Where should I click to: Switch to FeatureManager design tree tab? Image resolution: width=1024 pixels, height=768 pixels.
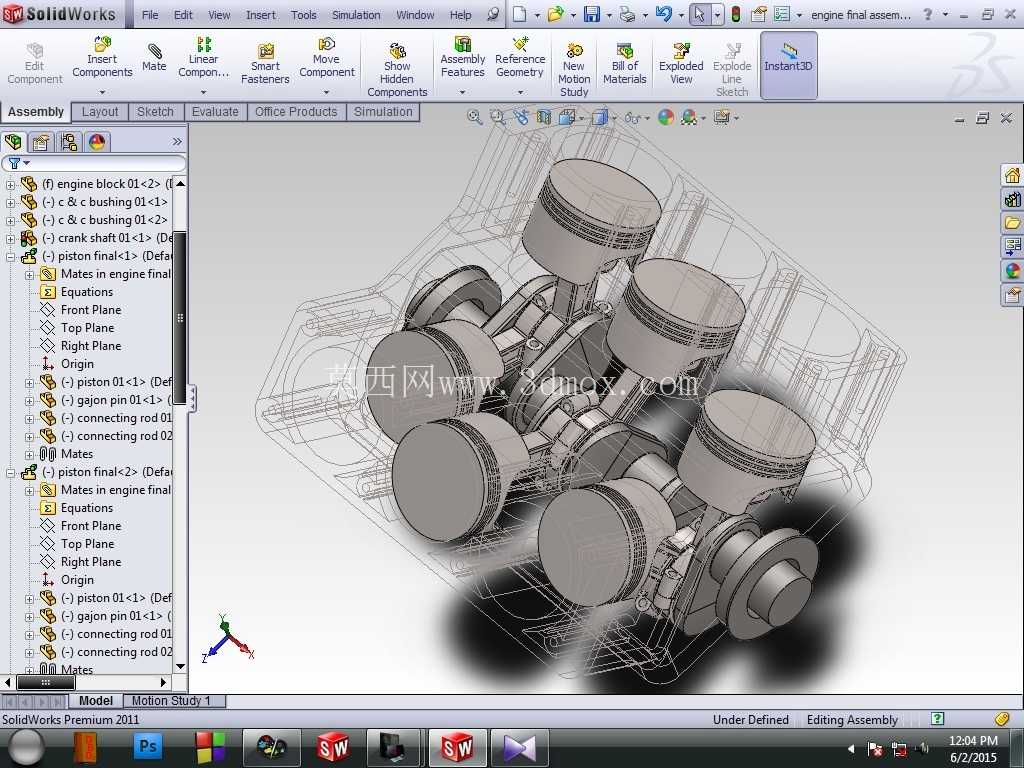pyautogui.click(x=13, y=142)
